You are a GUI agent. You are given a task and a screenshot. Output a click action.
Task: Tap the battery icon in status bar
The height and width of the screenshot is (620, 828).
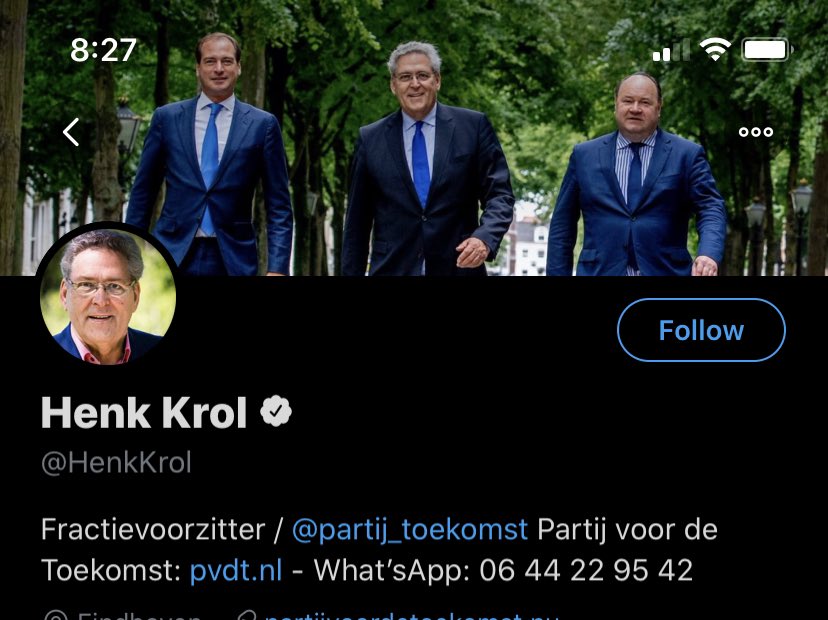767,50
